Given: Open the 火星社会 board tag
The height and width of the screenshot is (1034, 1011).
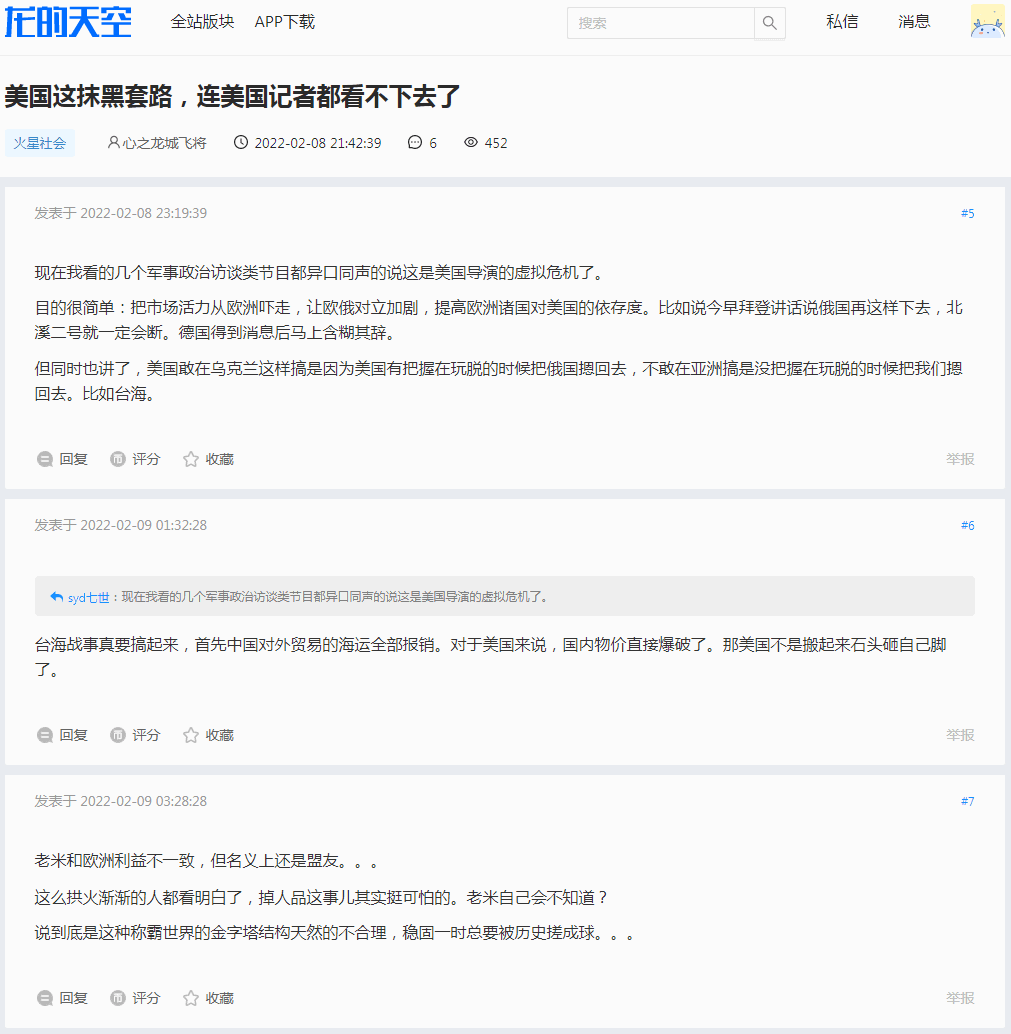Looking at the screenshot, I should tap(40, 143).
